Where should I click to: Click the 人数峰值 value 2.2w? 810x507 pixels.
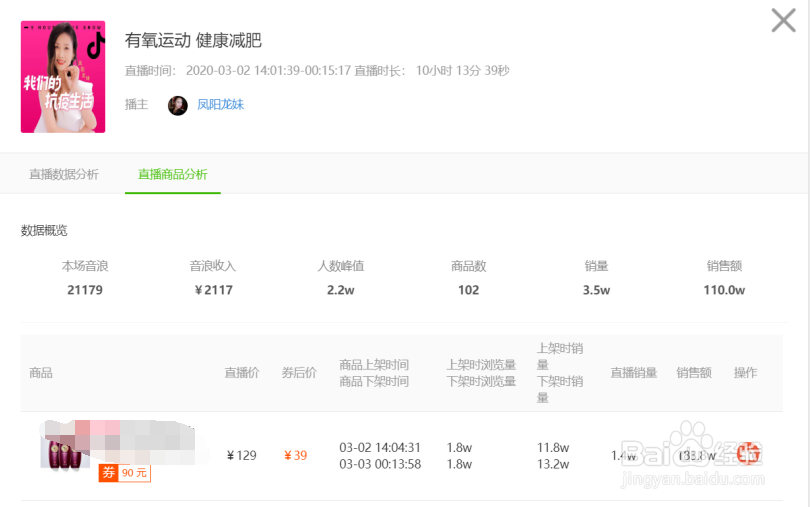tap(340, 290)
